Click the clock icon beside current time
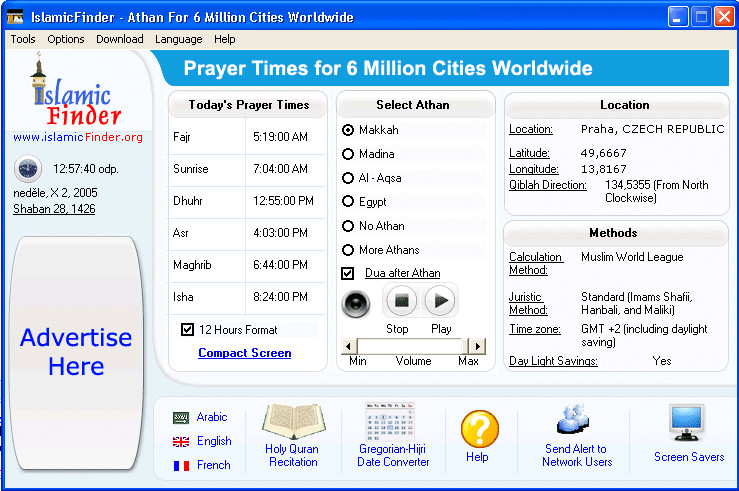The image size is (739, 491). coord(28,168)
